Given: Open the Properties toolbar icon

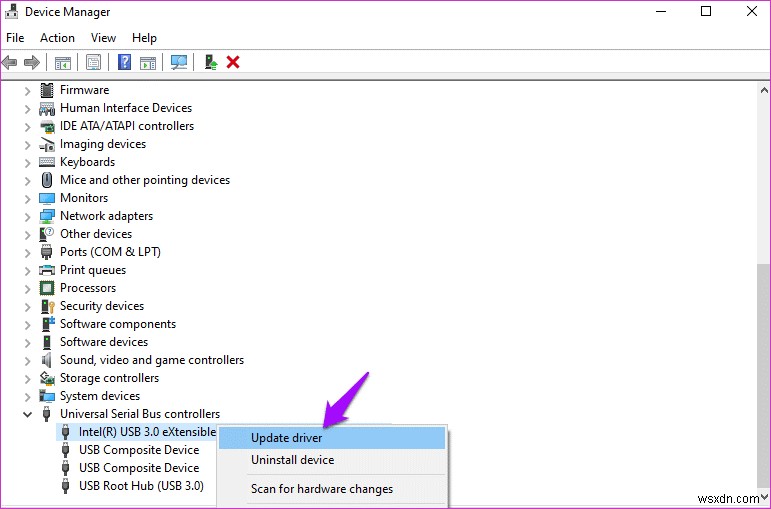Looking at the screenshot, I should [93, 62].
